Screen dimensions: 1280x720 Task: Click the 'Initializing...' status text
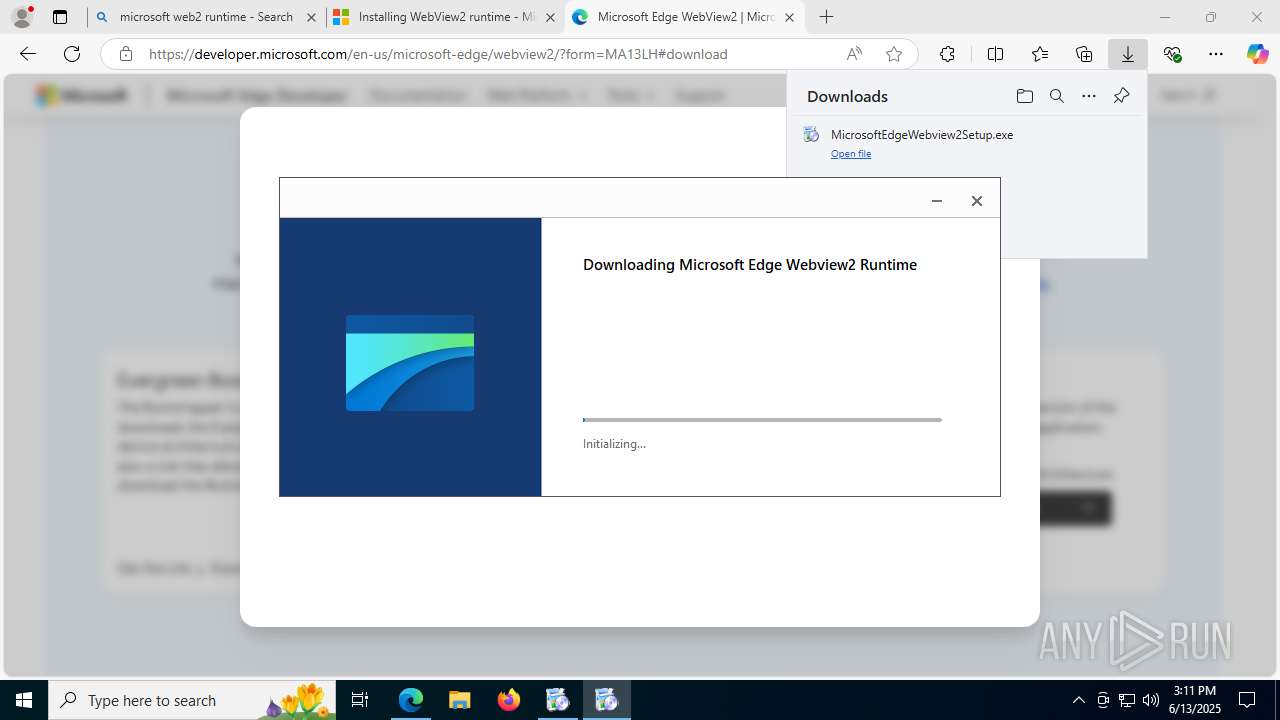(x=614, y=444)
